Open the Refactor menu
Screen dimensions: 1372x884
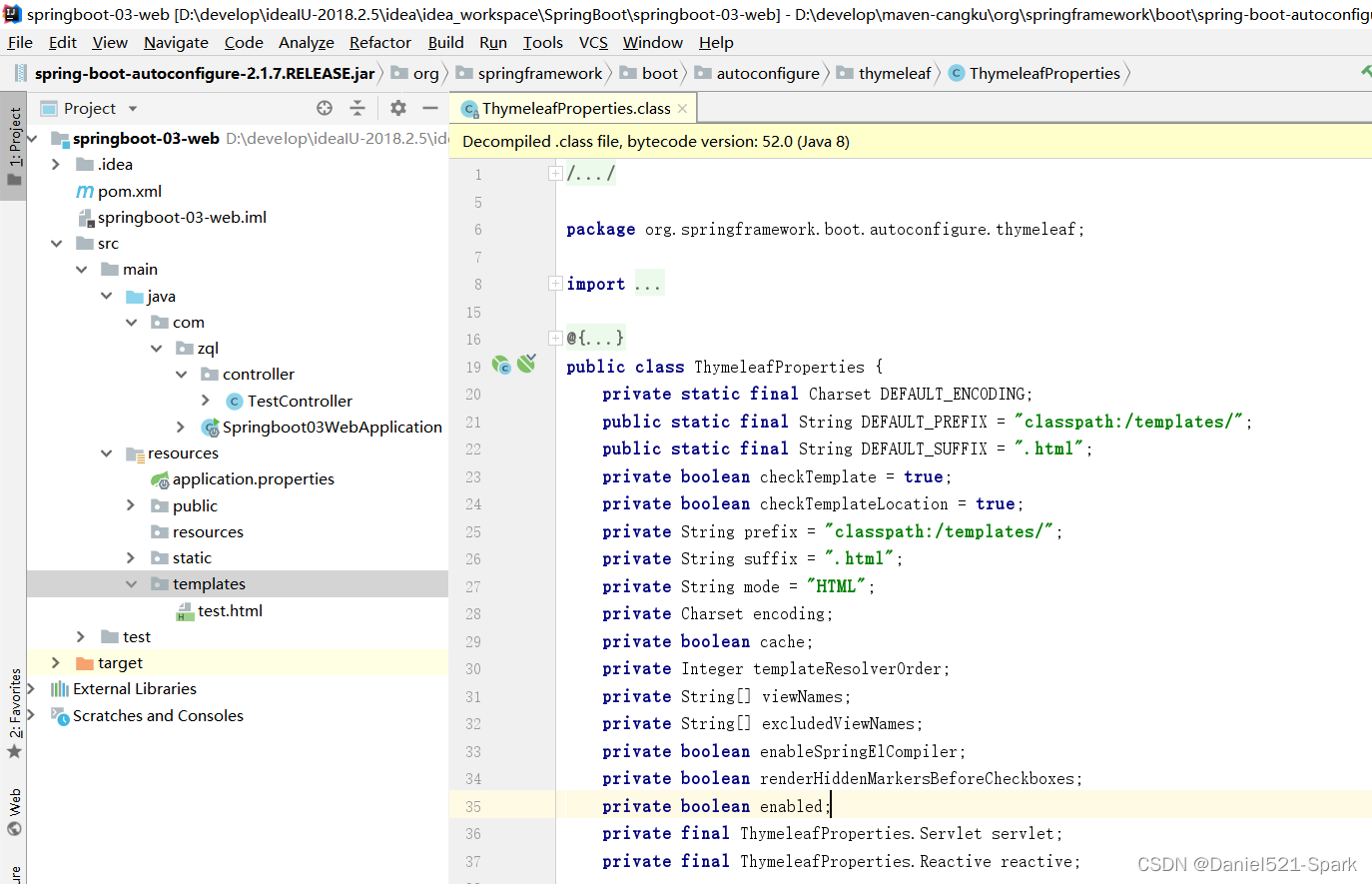click(380, 42)
